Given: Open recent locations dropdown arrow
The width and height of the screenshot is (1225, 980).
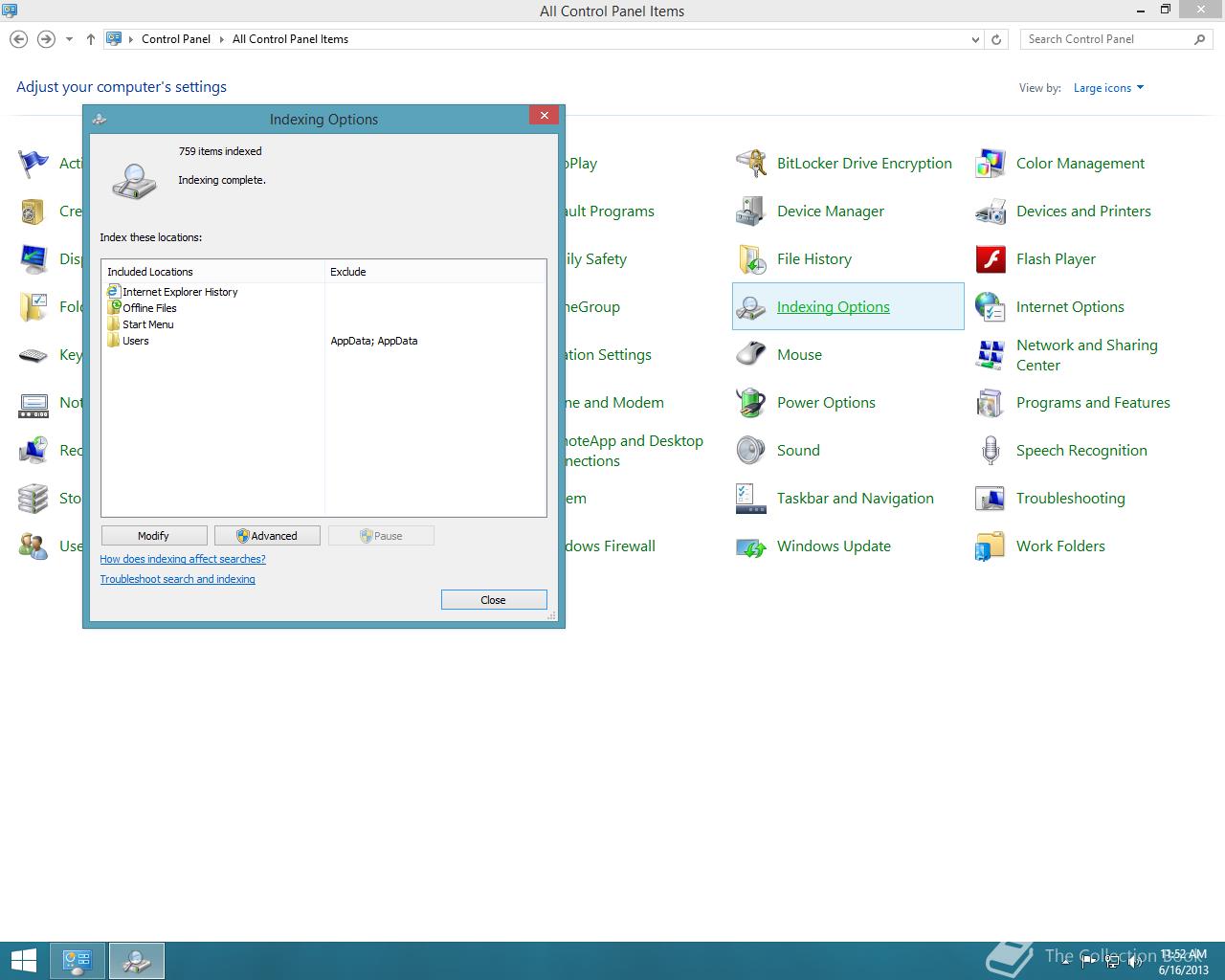Looking at the screenshot, I should point(69,39).
